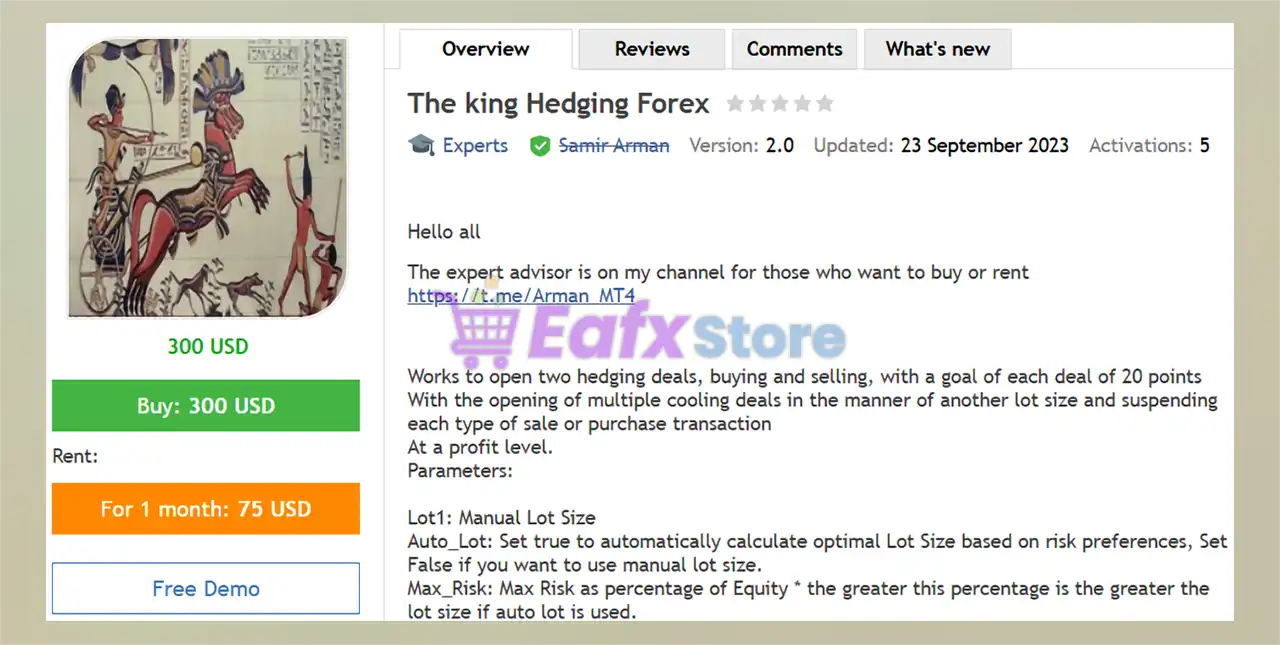Click the green verified shield icon
The height and width of the screenshot is (645, 1280).
[x=540, y=146]
